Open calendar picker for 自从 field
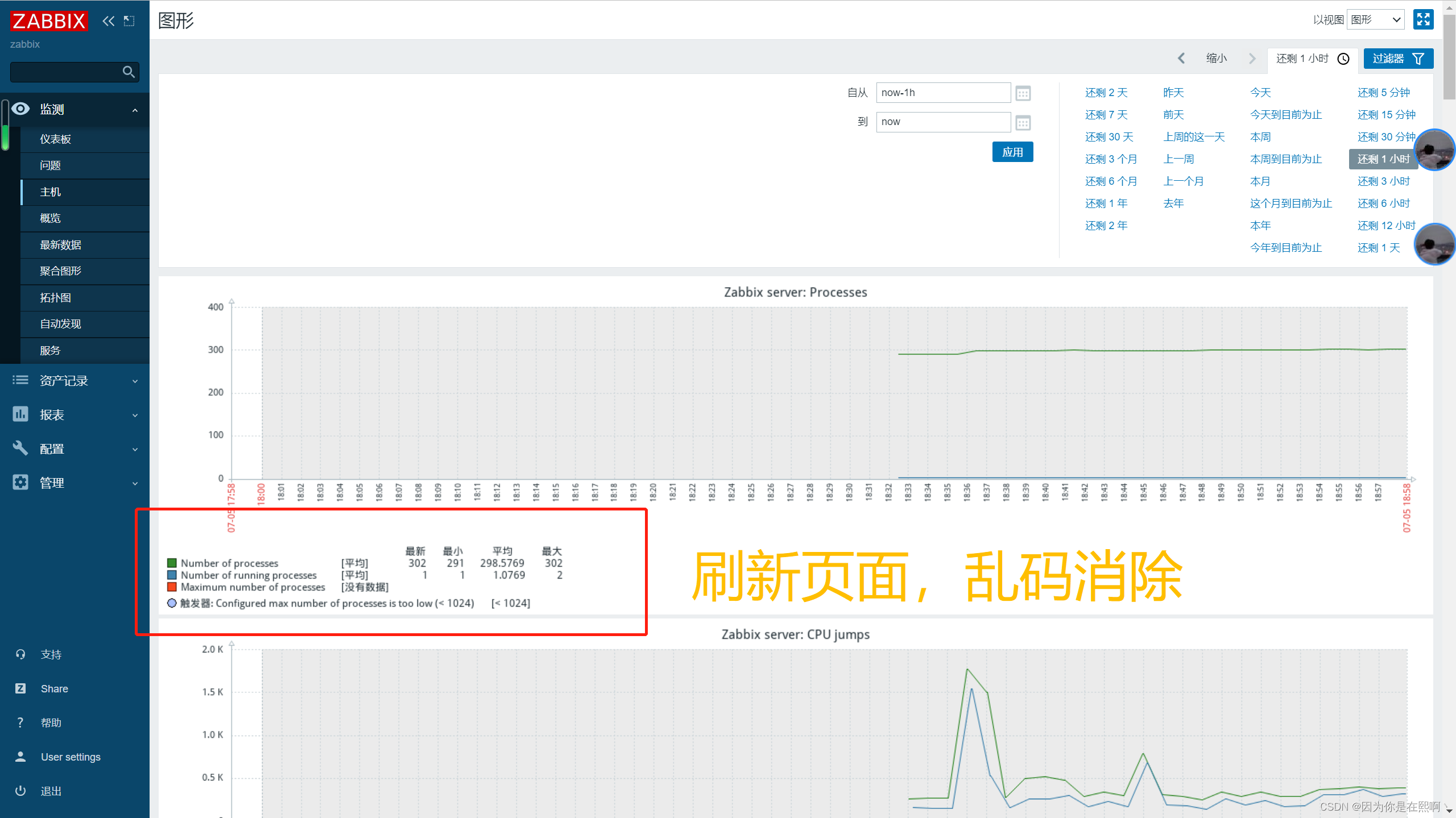This screenshot has height=818, width=1456. tap(1023, 93)
